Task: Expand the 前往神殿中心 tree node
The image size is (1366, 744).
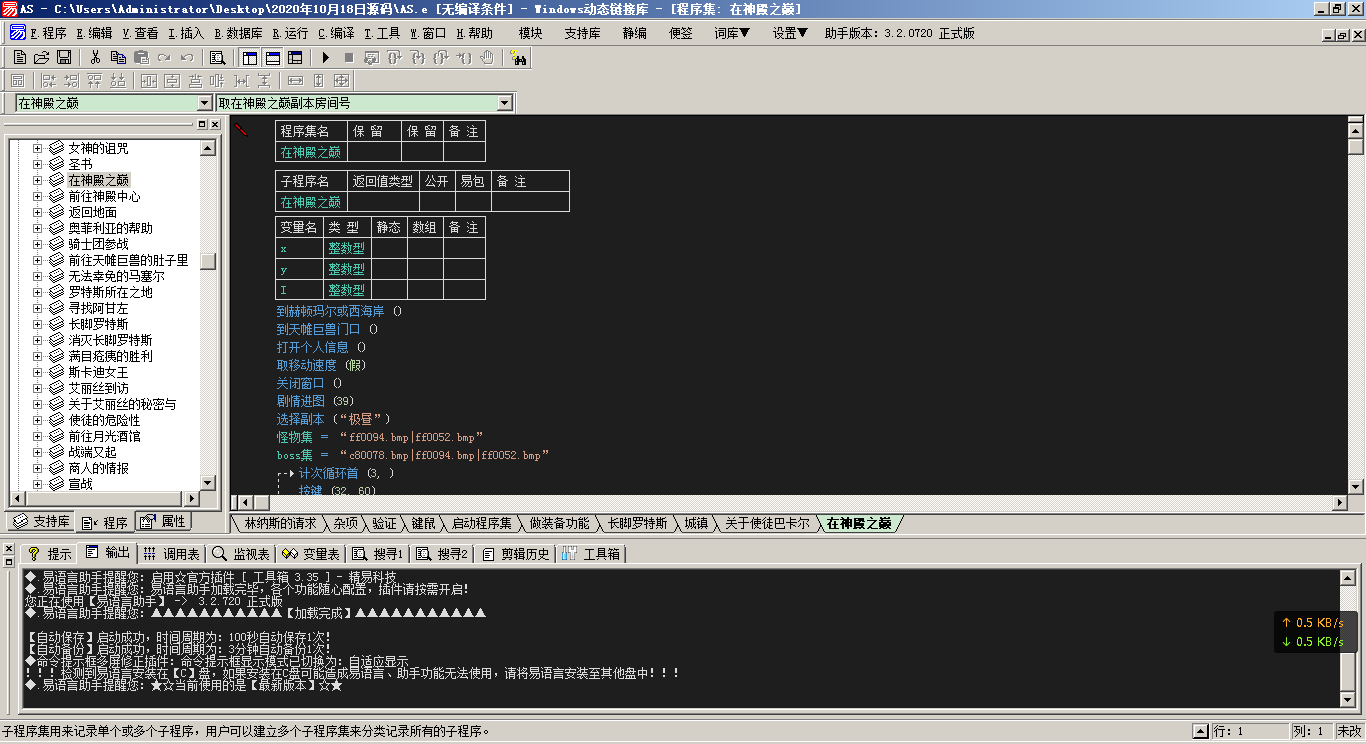Action: tap(37, 196)
